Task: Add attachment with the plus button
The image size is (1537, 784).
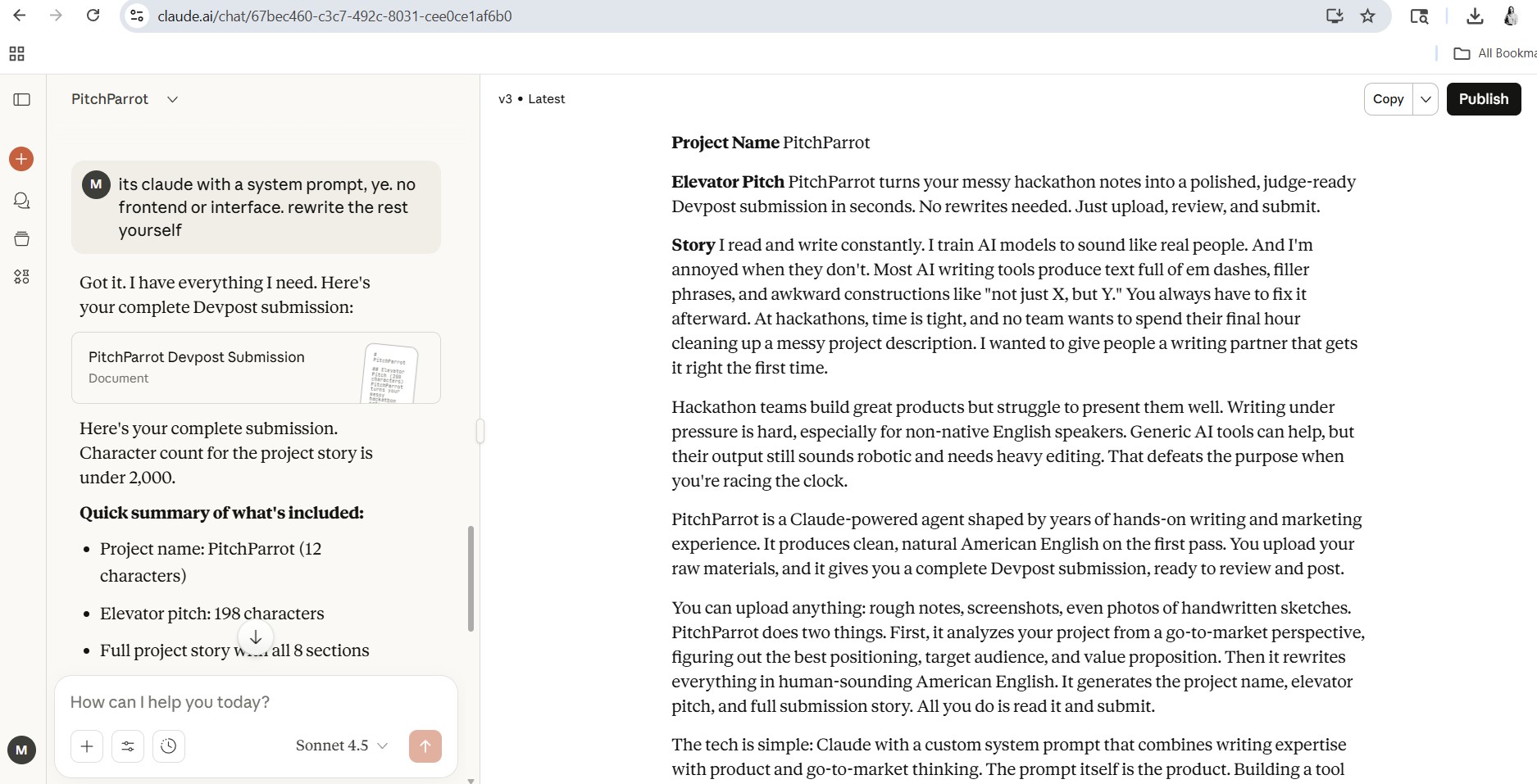Action: (87, 746)
